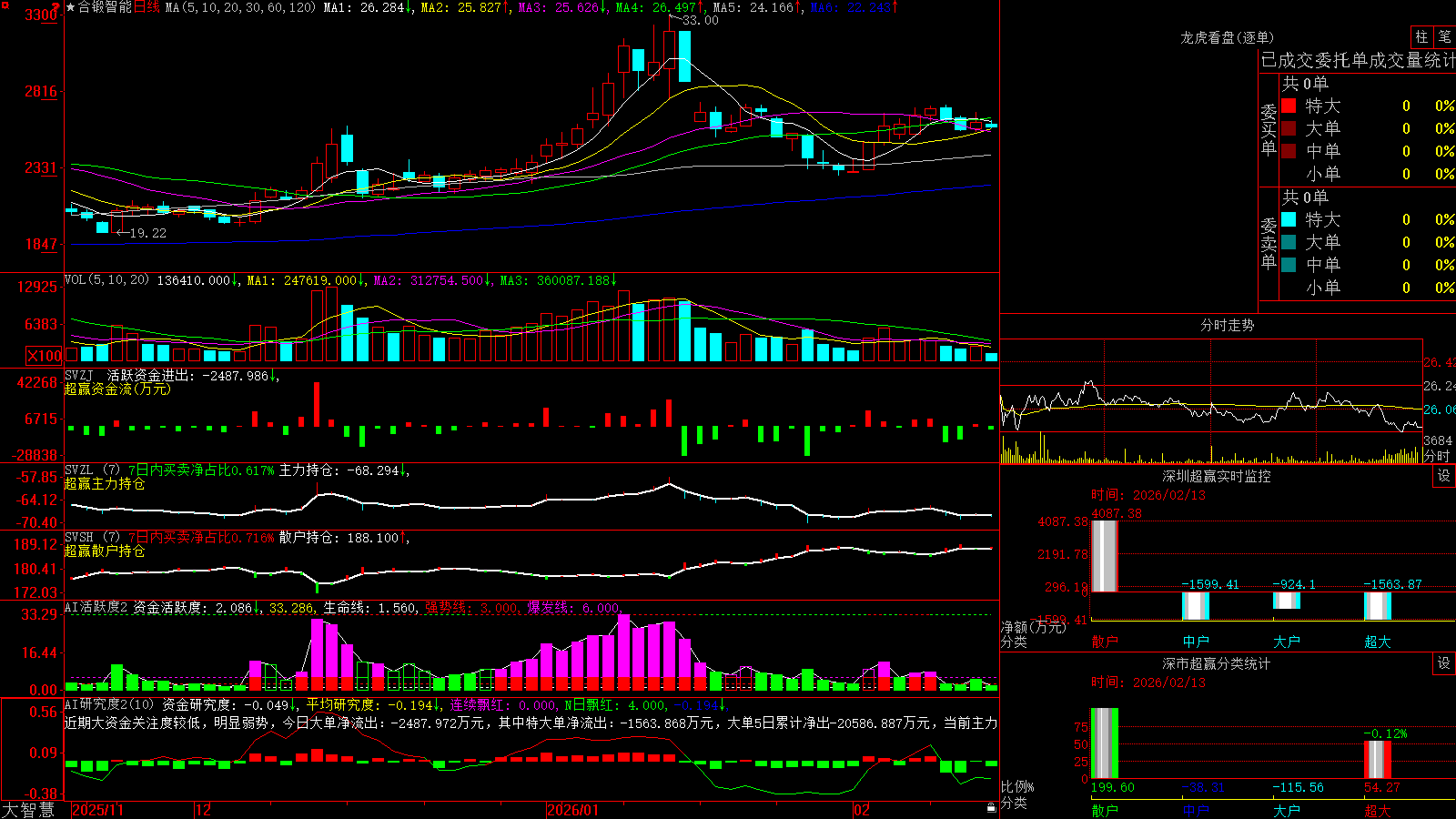Click the 时间: 2026/02/13 text in 实时监控

point(1148,495)
